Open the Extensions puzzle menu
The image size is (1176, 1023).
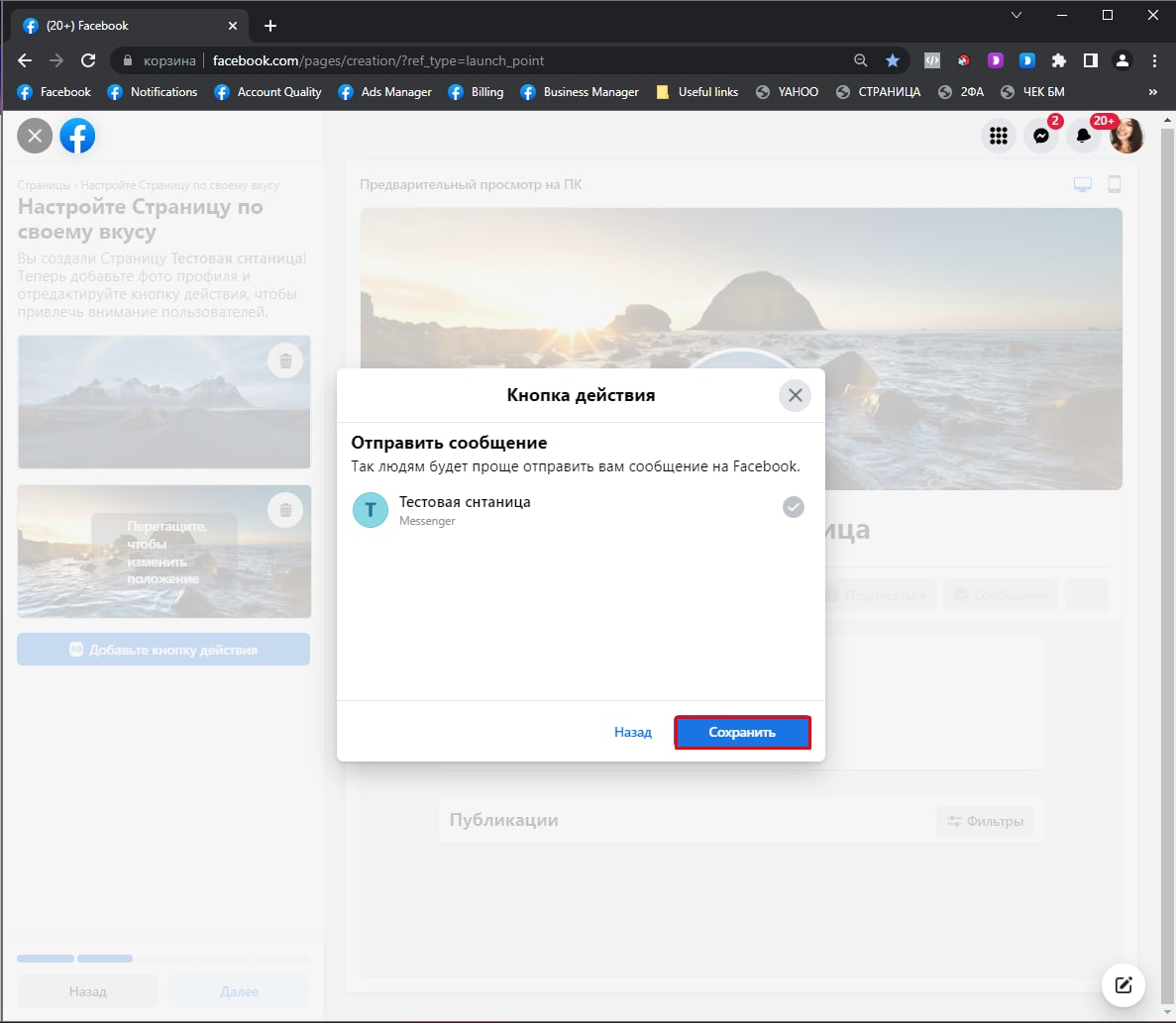[x=1059, y=60]
